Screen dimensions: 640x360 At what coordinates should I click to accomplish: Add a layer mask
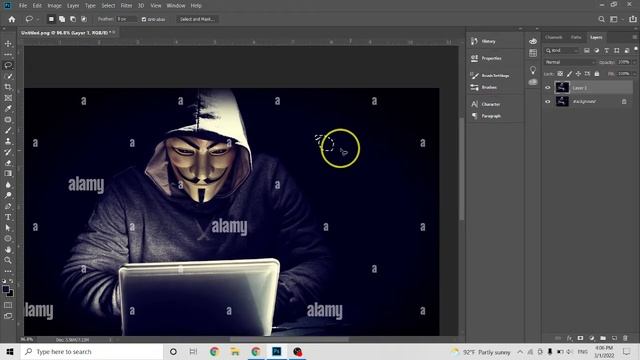click(580, 338)
